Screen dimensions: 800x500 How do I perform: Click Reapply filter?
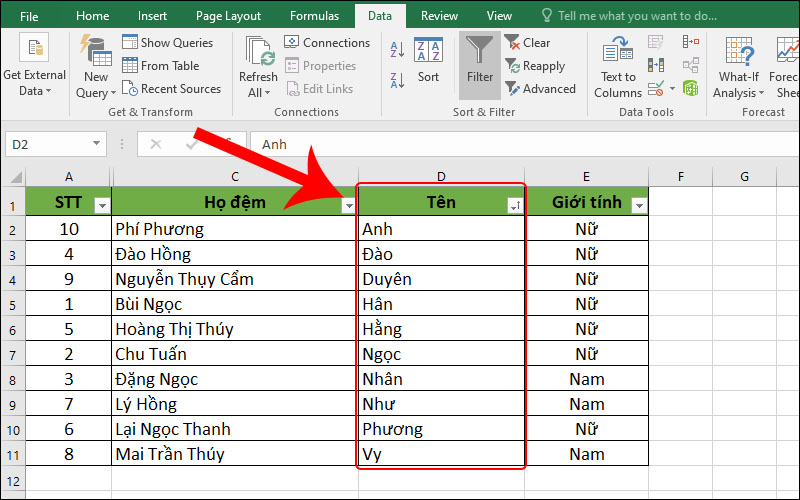click(x=535, y=66)
